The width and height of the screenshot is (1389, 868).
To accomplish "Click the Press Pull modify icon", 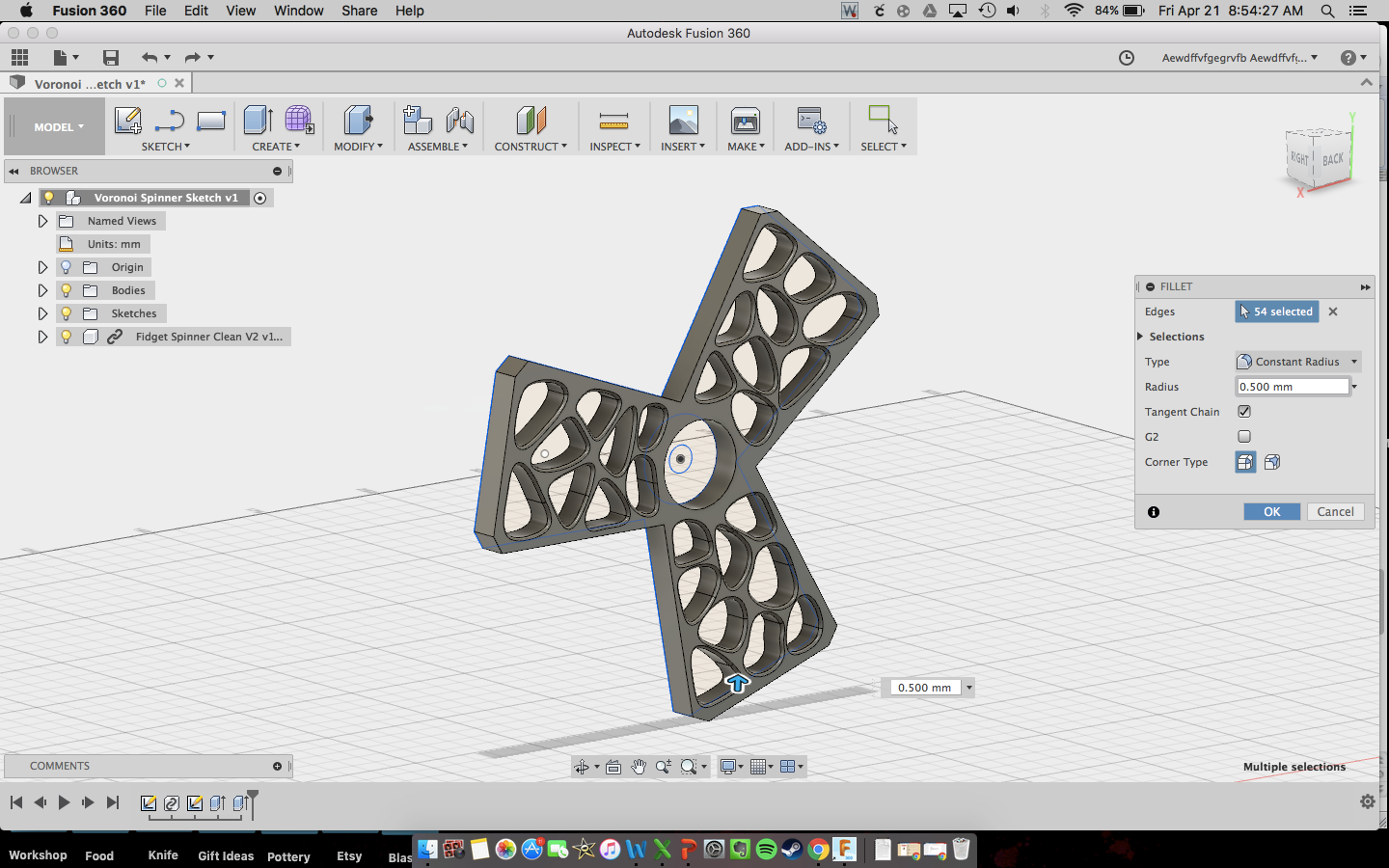I will click(x=358, y=121).
